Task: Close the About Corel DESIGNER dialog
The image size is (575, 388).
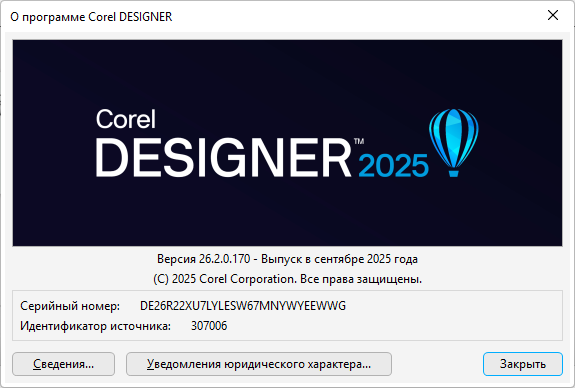Action: [x=553, y=15]
